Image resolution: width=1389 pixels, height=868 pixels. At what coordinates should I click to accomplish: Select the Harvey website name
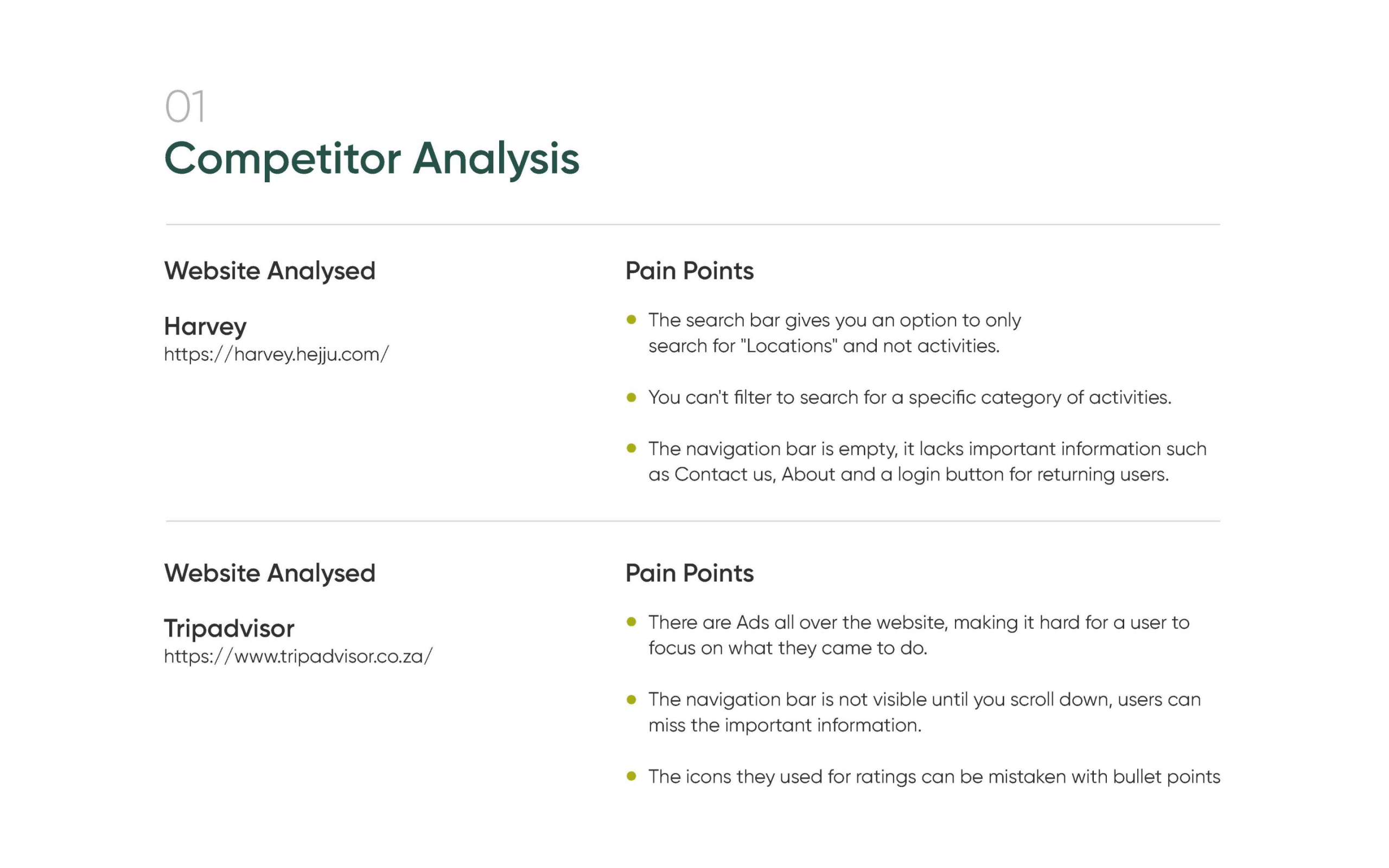point(205,326)
